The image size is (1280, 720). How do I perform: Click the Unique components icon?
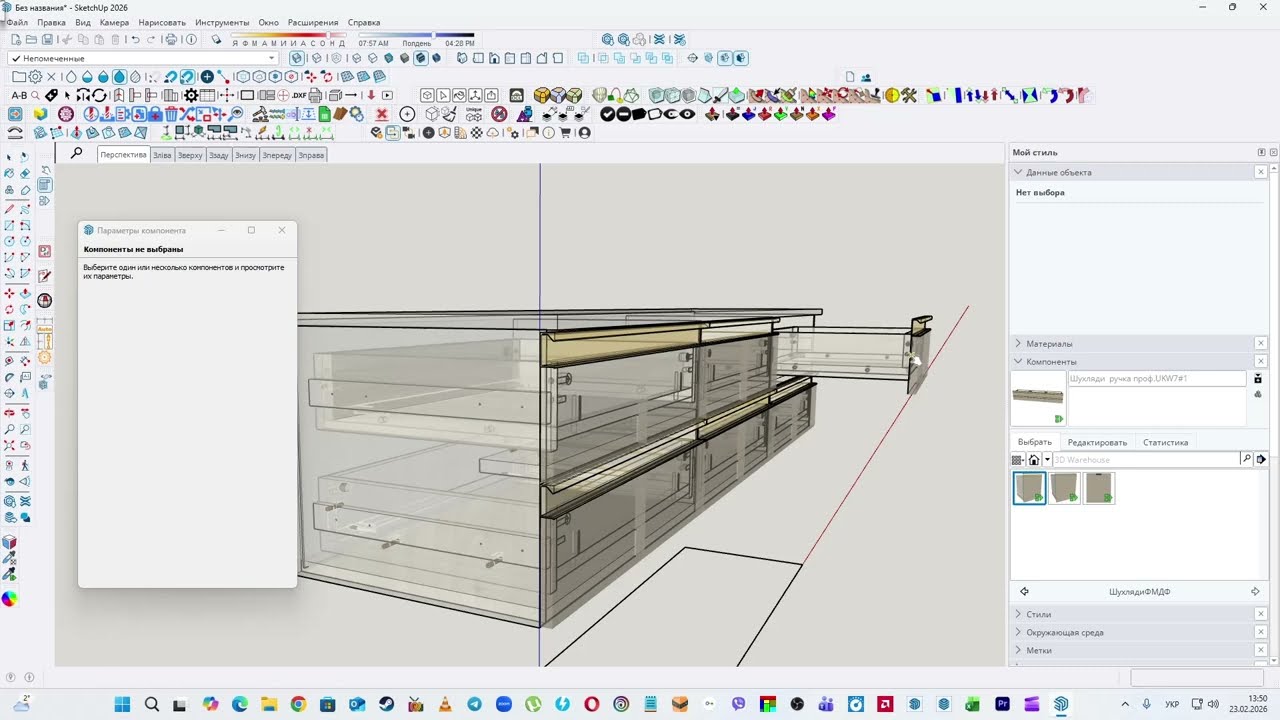click(473, 114)
